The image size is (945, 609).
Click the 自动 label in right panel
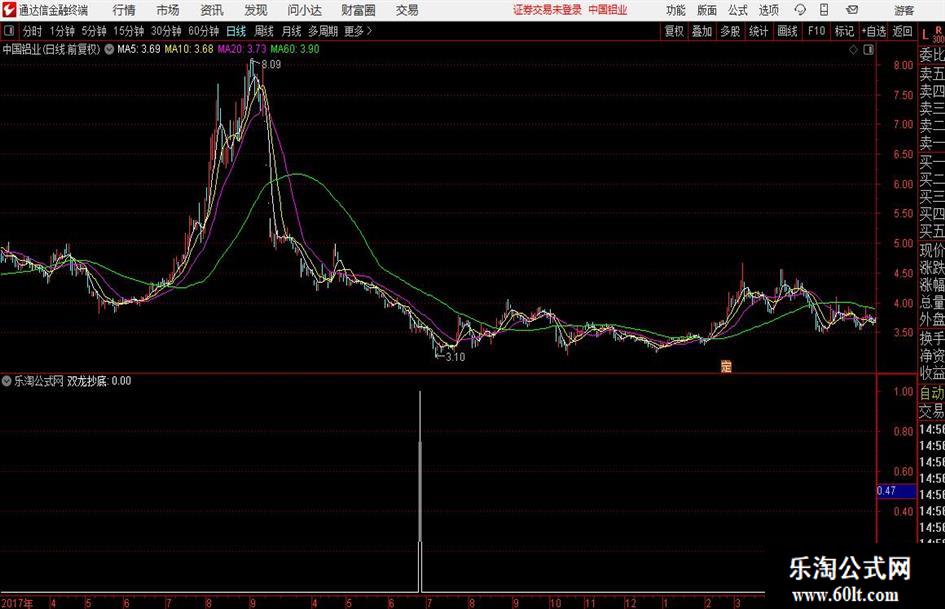coord(932,393)
